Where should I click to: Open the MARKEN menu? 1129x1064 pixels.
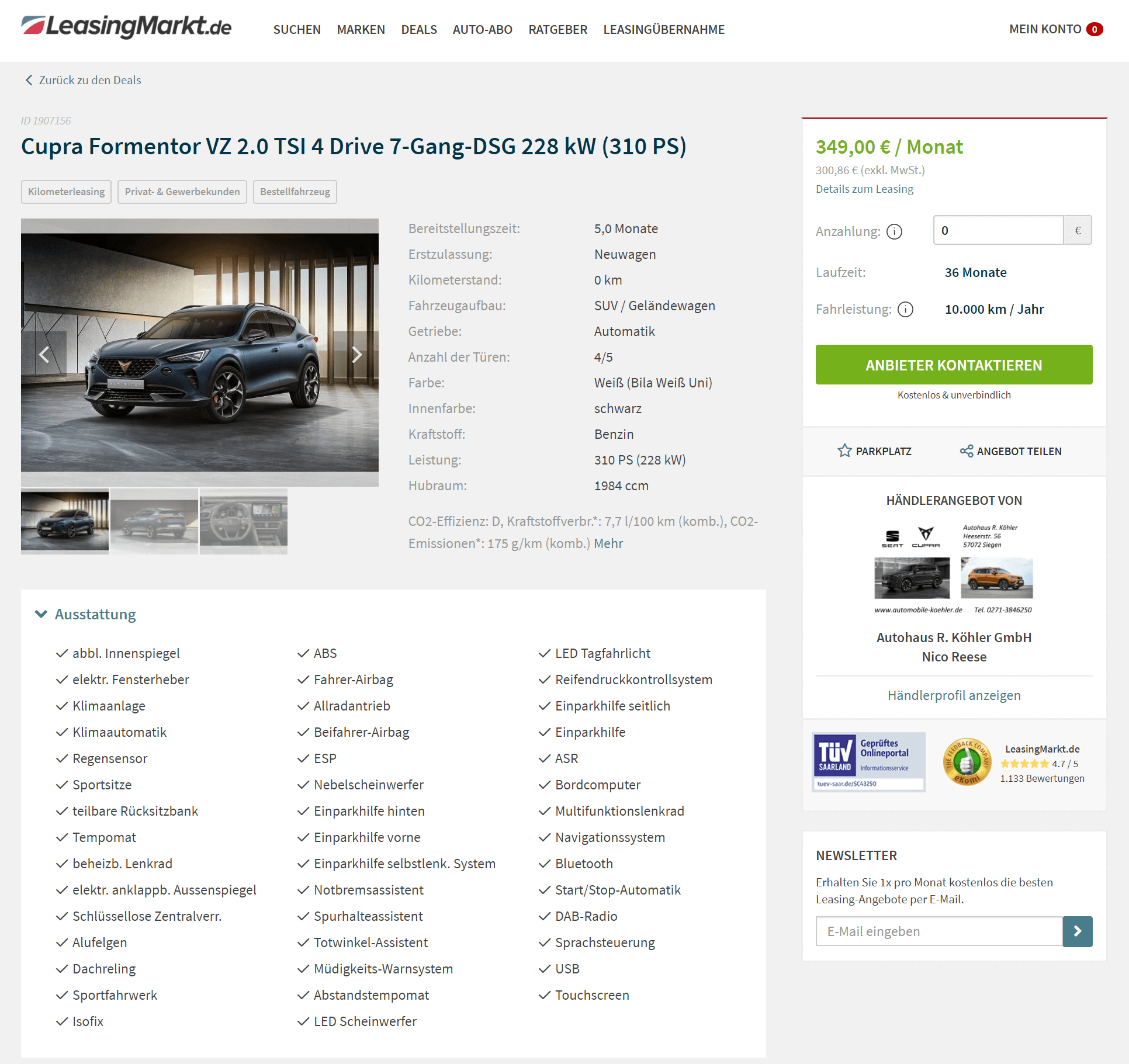(361, 29)
